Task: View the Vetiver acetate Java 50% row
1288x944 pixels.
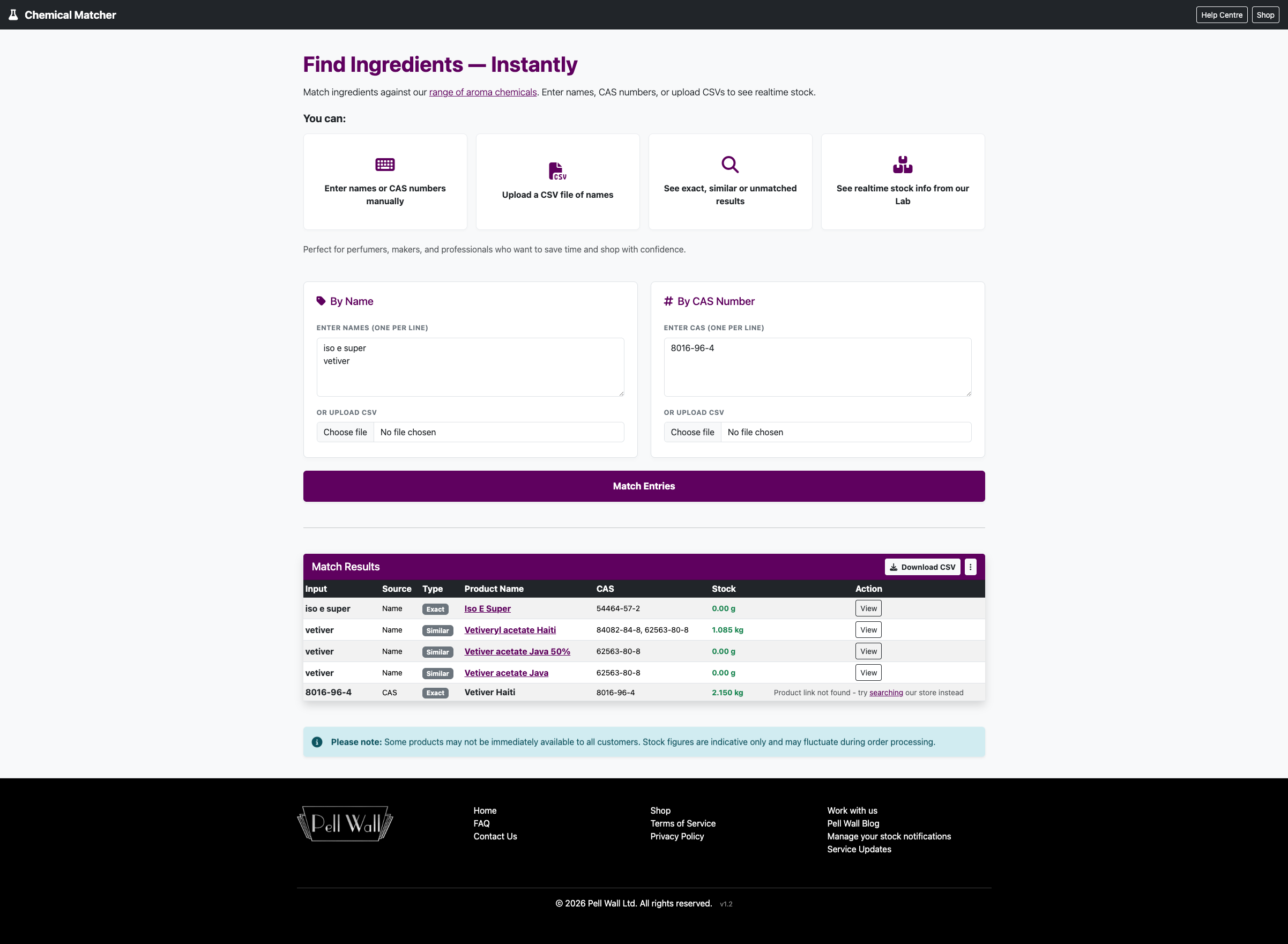Action: pos(868,651)
